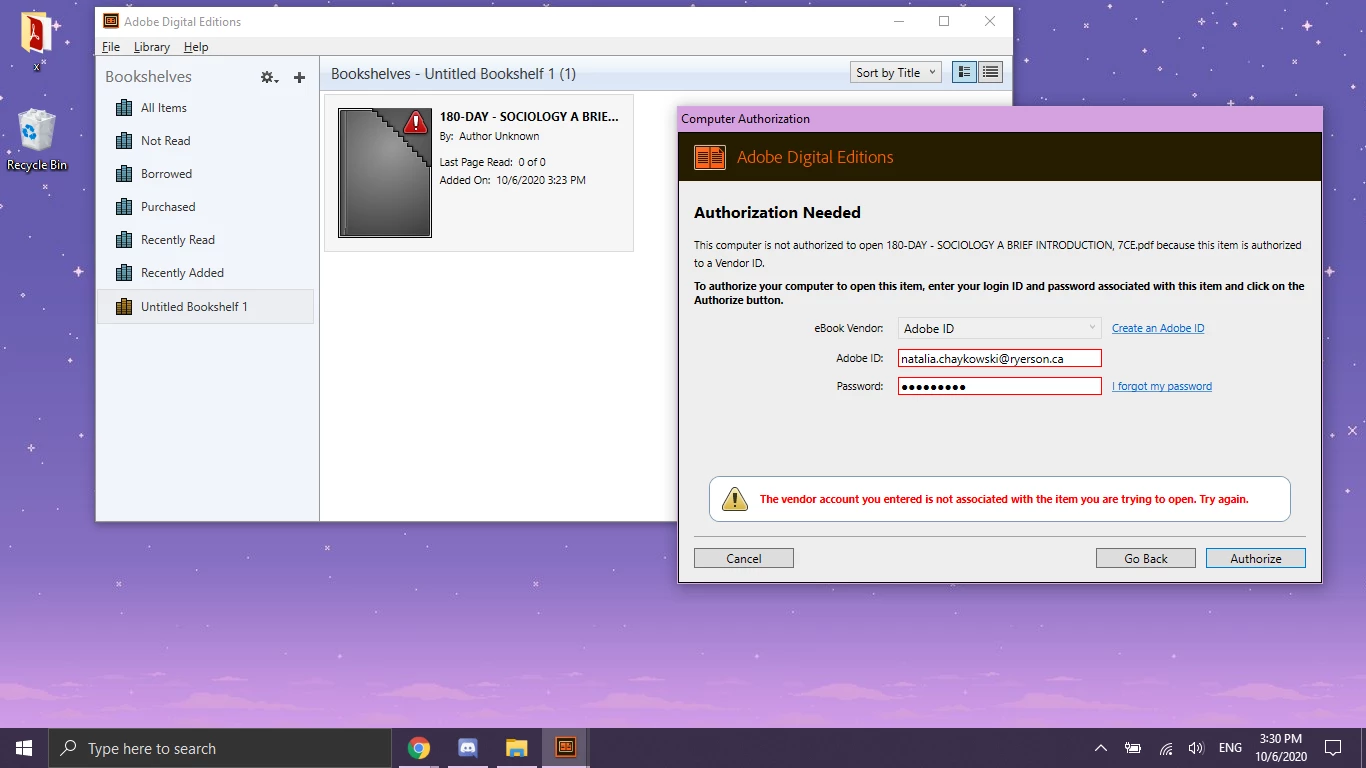Click the Authorize button
Image resolution: width=1366 pixels, height=768 pixels.
click(x=1256, y=558)
